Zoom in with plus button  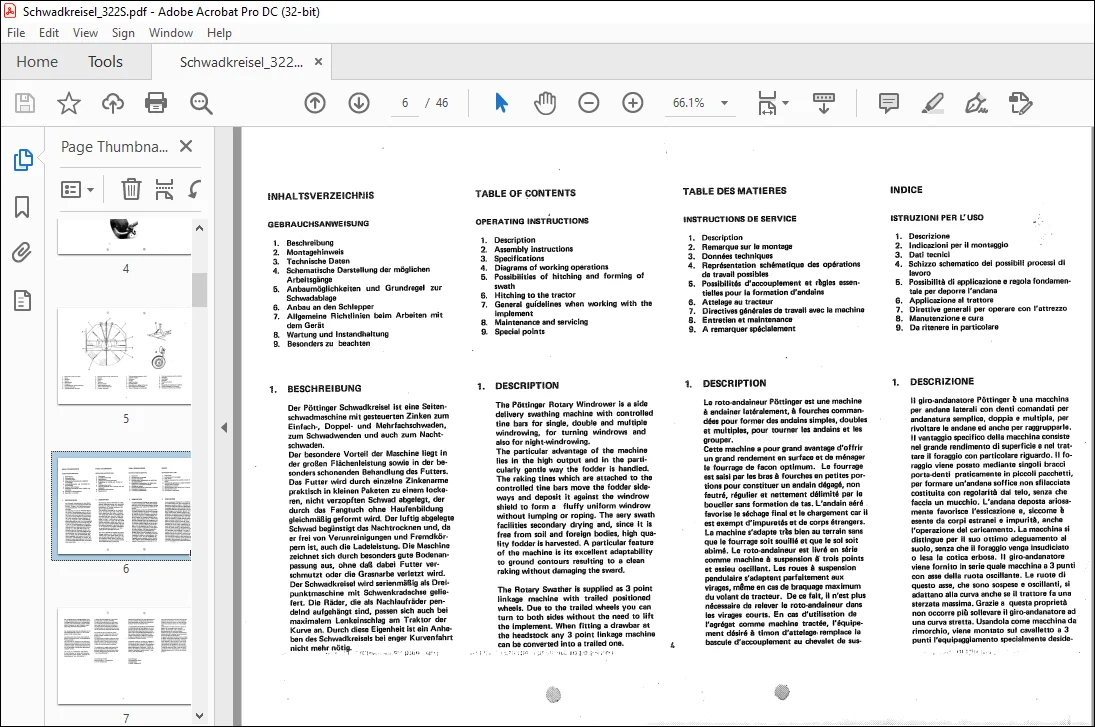[x=633, y=103]
